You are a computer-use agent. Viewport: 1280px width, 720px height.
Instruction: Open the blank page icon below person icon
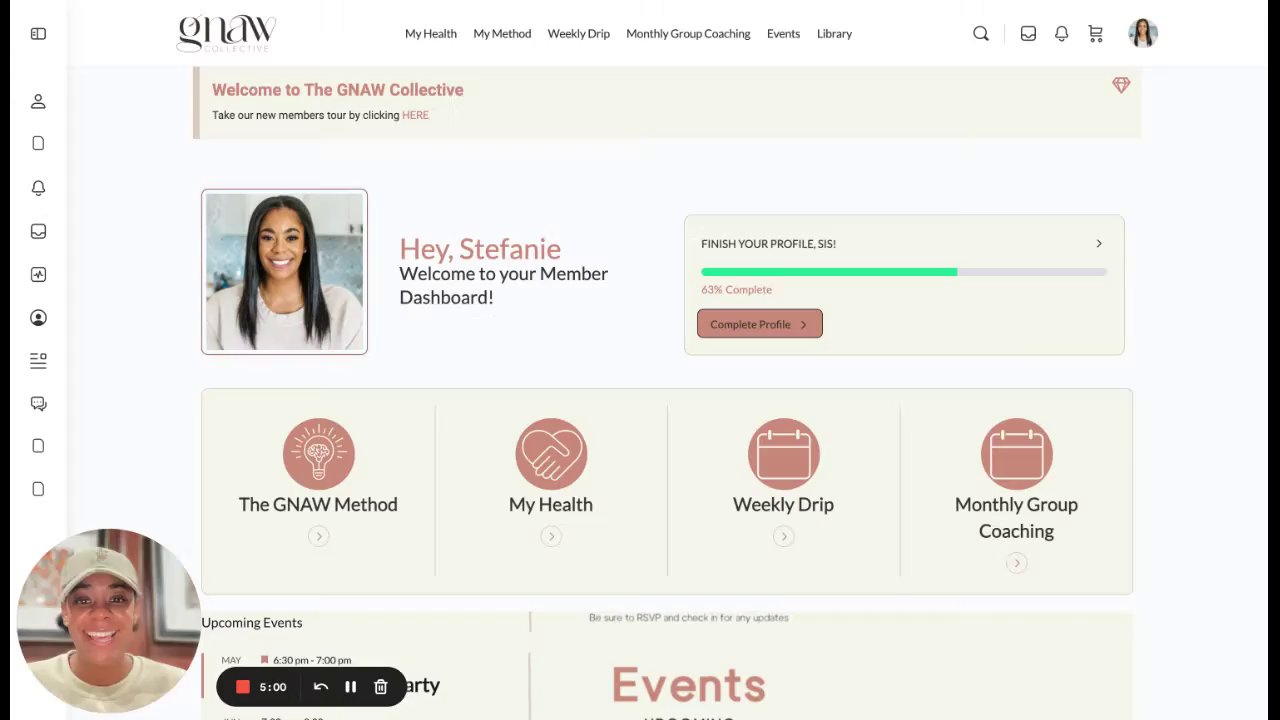[38, 144]
